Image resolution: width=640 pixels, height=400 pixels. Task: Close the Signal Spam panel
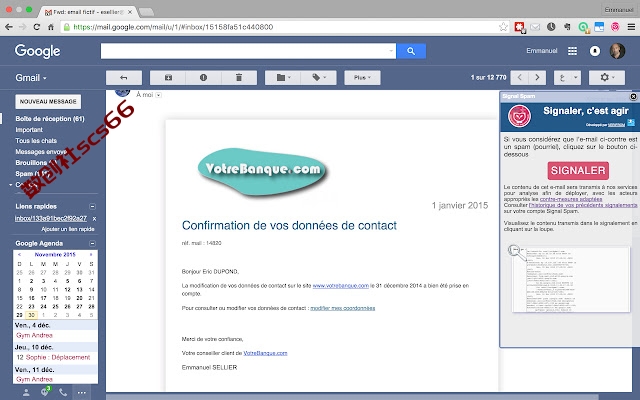(633, 96)
